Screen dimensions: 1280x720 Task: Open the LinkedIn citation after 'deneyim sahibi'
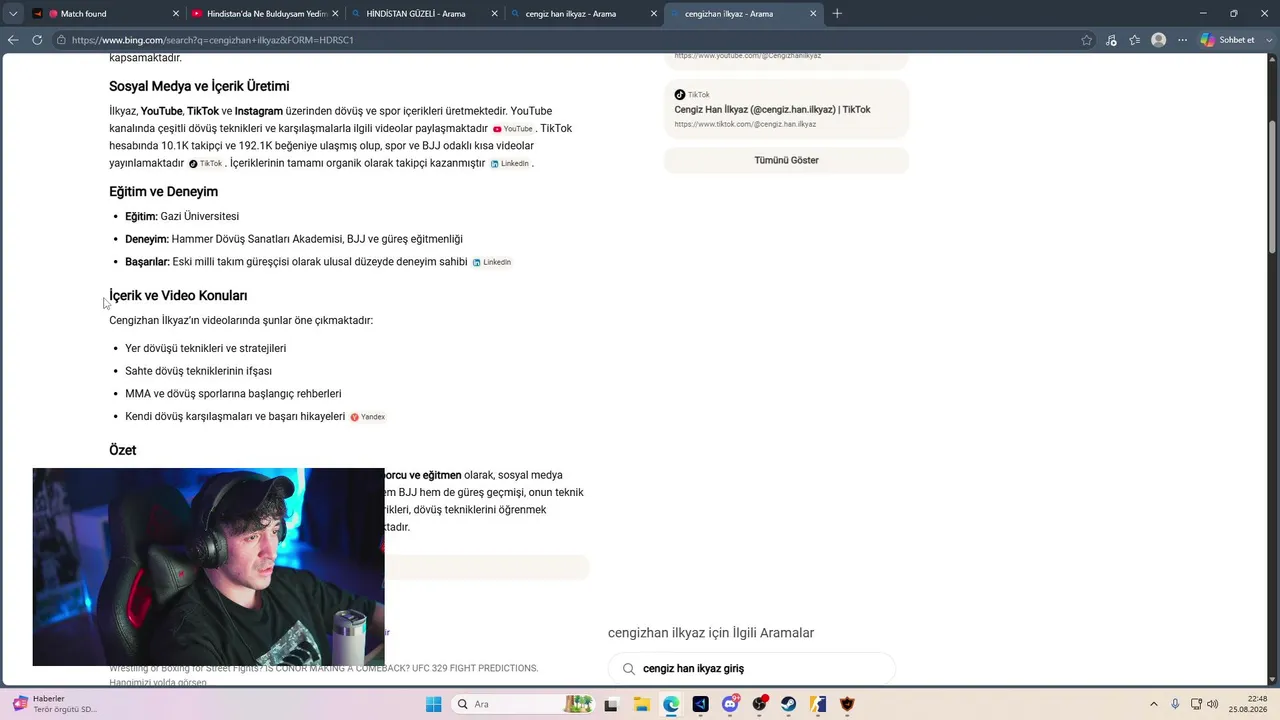click(x=492, y=262)
